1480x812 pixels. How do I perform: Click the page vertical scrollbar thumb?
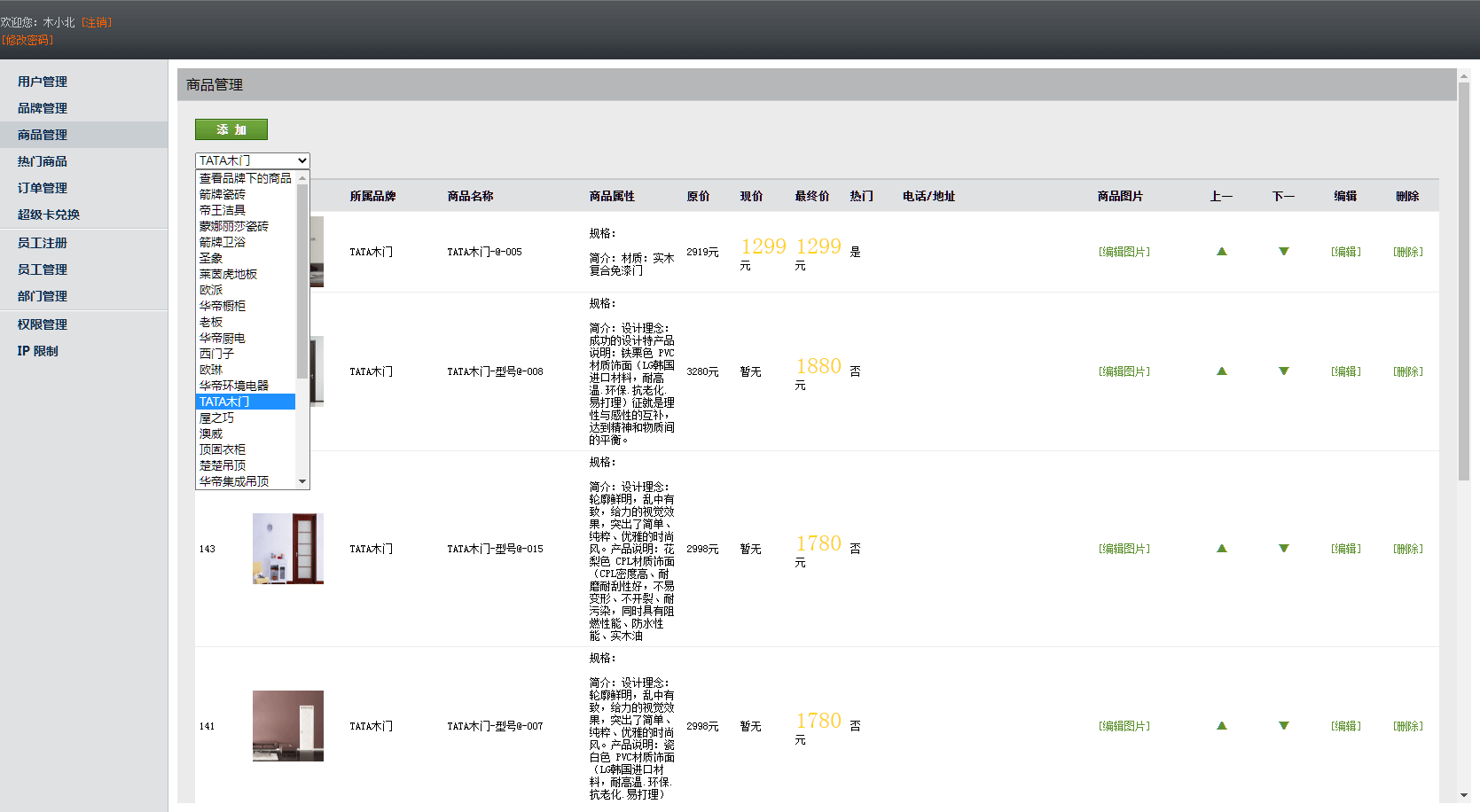(x=1464, y=282)
